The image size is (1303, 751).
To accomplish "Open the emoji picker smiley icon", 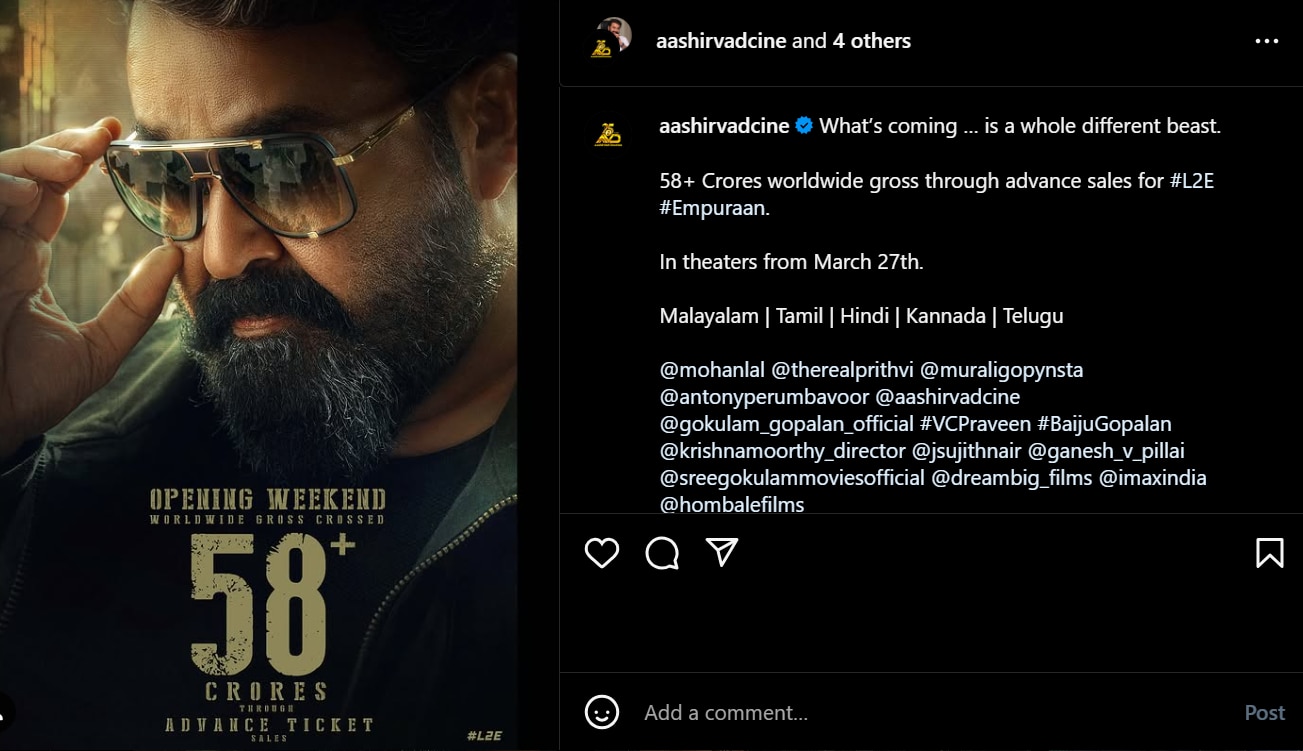I will click(x=601, y=712).
